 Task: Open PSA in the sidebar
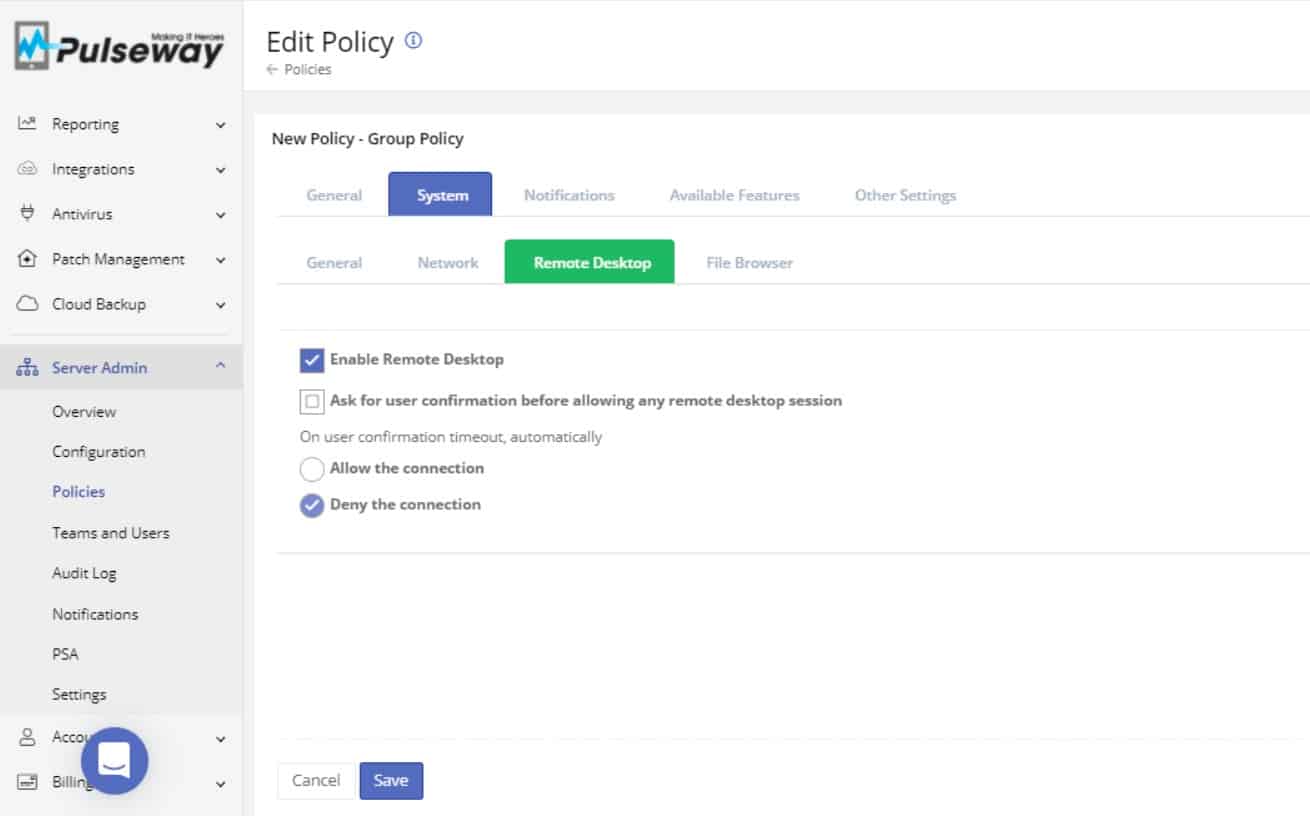(65, 654)
